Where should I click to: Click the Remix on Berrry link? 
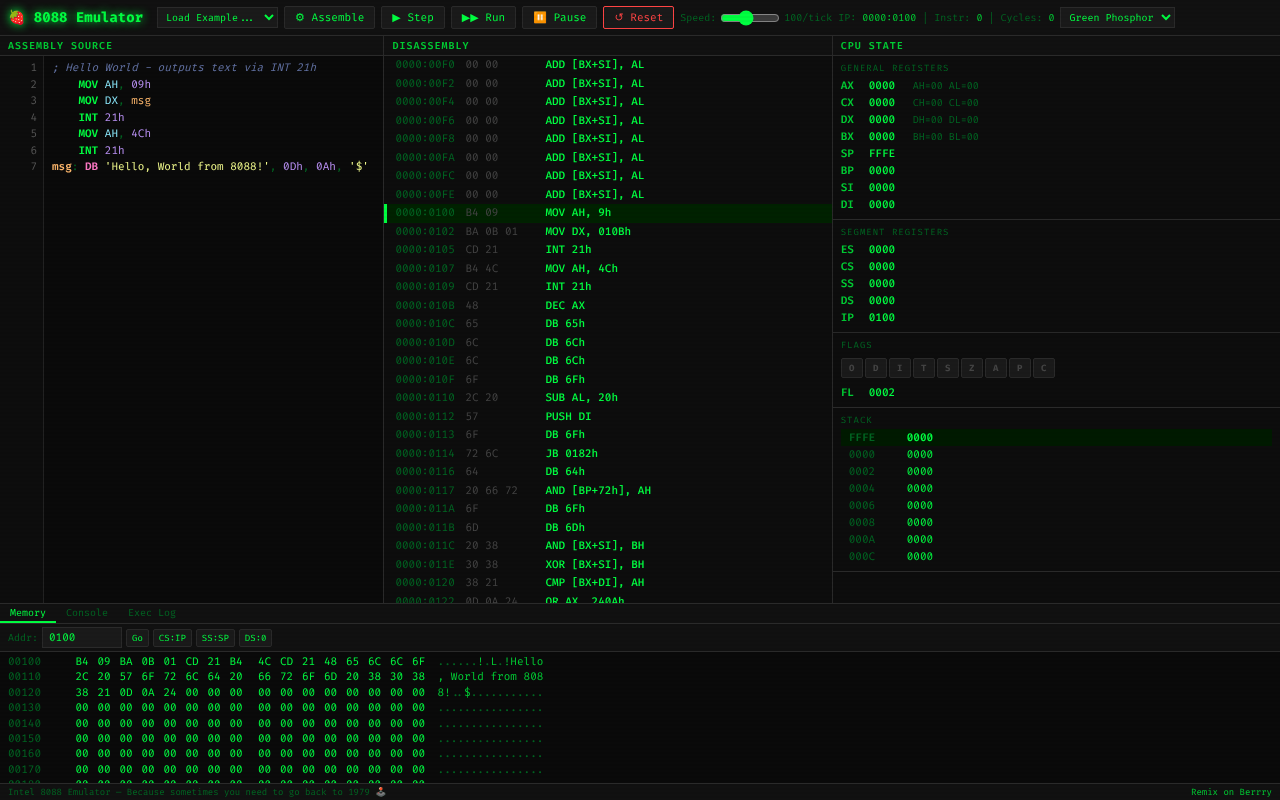coord(1231,792)
